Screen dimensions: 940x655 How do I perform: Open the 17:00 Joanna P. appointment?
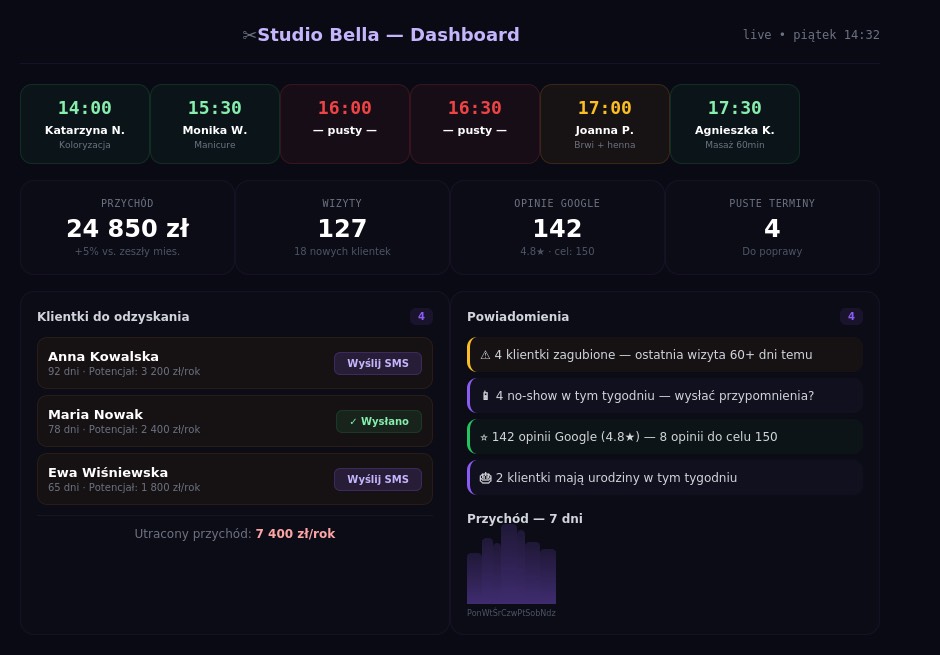click(x=605, y=124)
